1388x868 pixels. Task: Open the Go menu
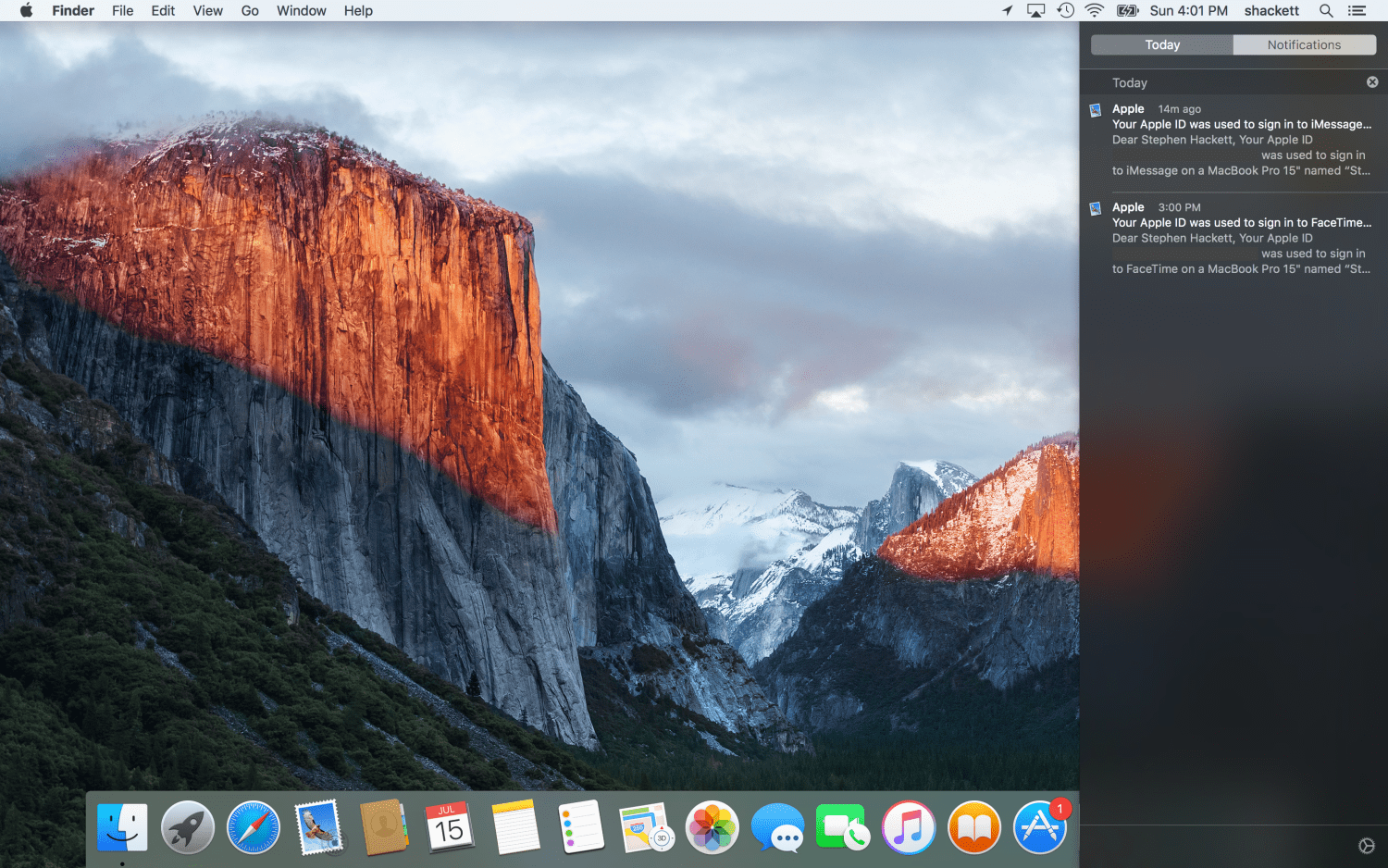[x=250, y=11]
